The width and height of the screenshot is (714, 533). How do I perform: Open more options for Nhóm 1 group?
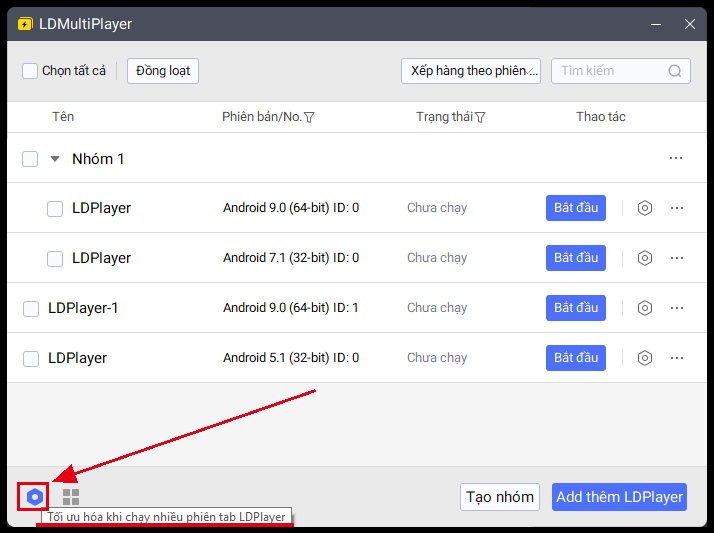[676, 158]
